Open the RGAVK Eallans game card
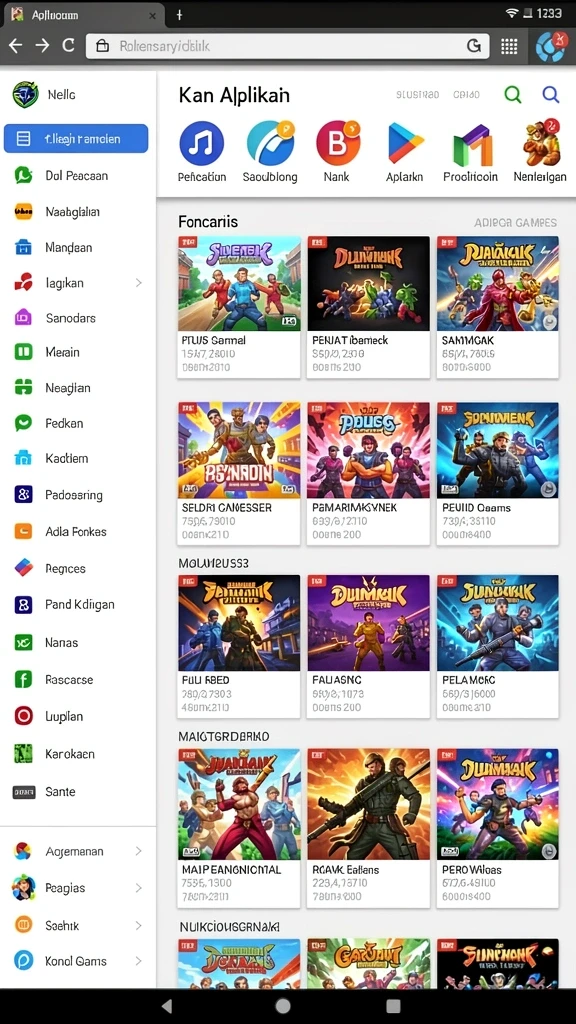This screenshot has height=1024, width=576. point(368,828)
